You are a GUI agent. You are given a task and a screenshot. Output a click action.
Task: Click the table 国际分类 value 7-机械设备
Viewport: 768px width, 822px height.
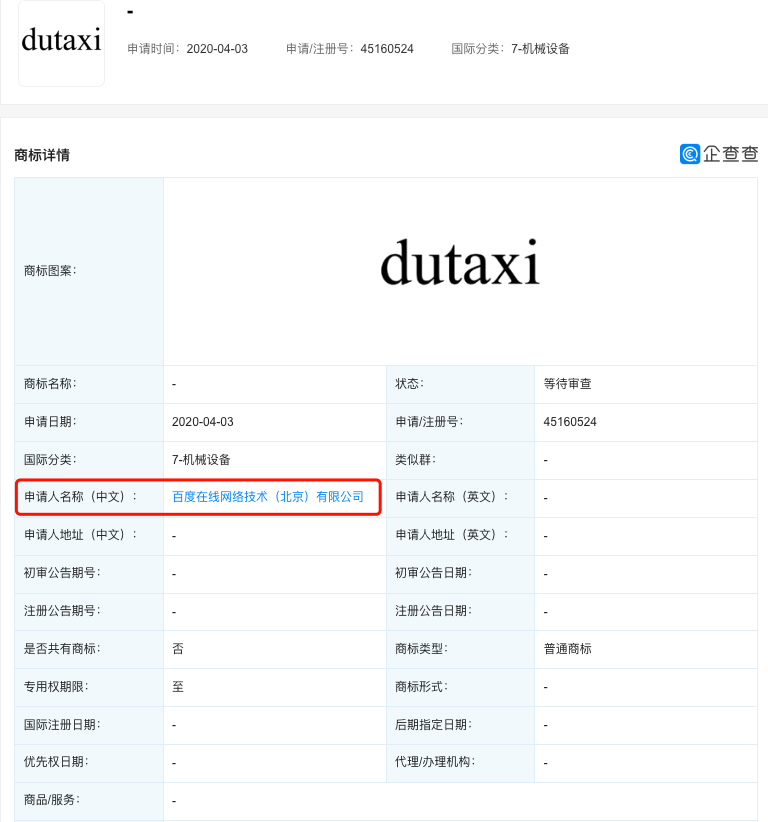click(201, 460)
